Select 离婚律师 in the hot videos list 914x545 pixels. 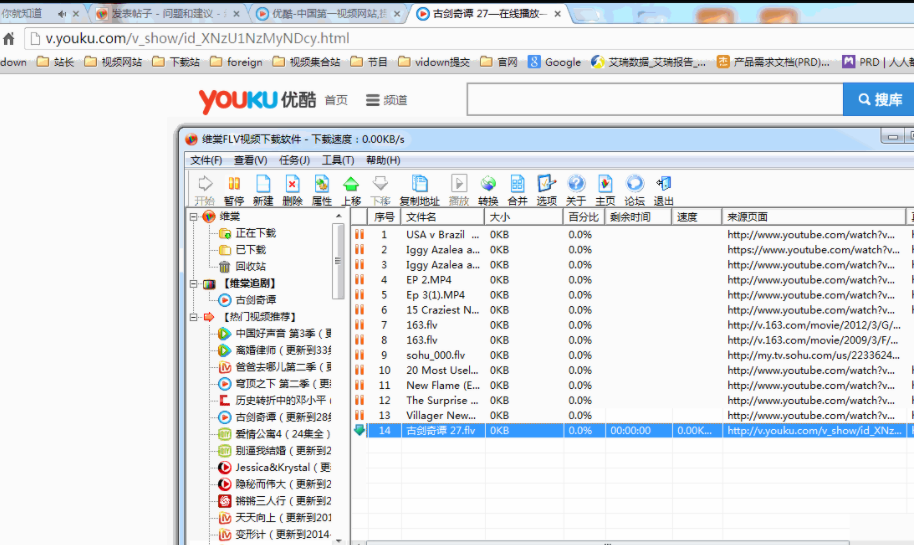coord(275,350)
